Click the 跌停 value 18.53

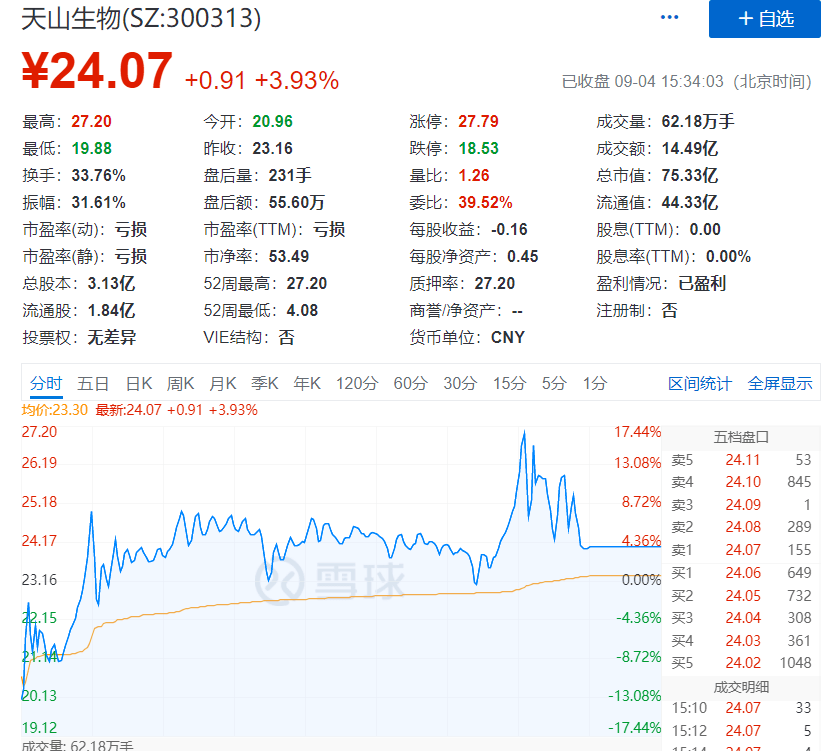coord(478,148)
